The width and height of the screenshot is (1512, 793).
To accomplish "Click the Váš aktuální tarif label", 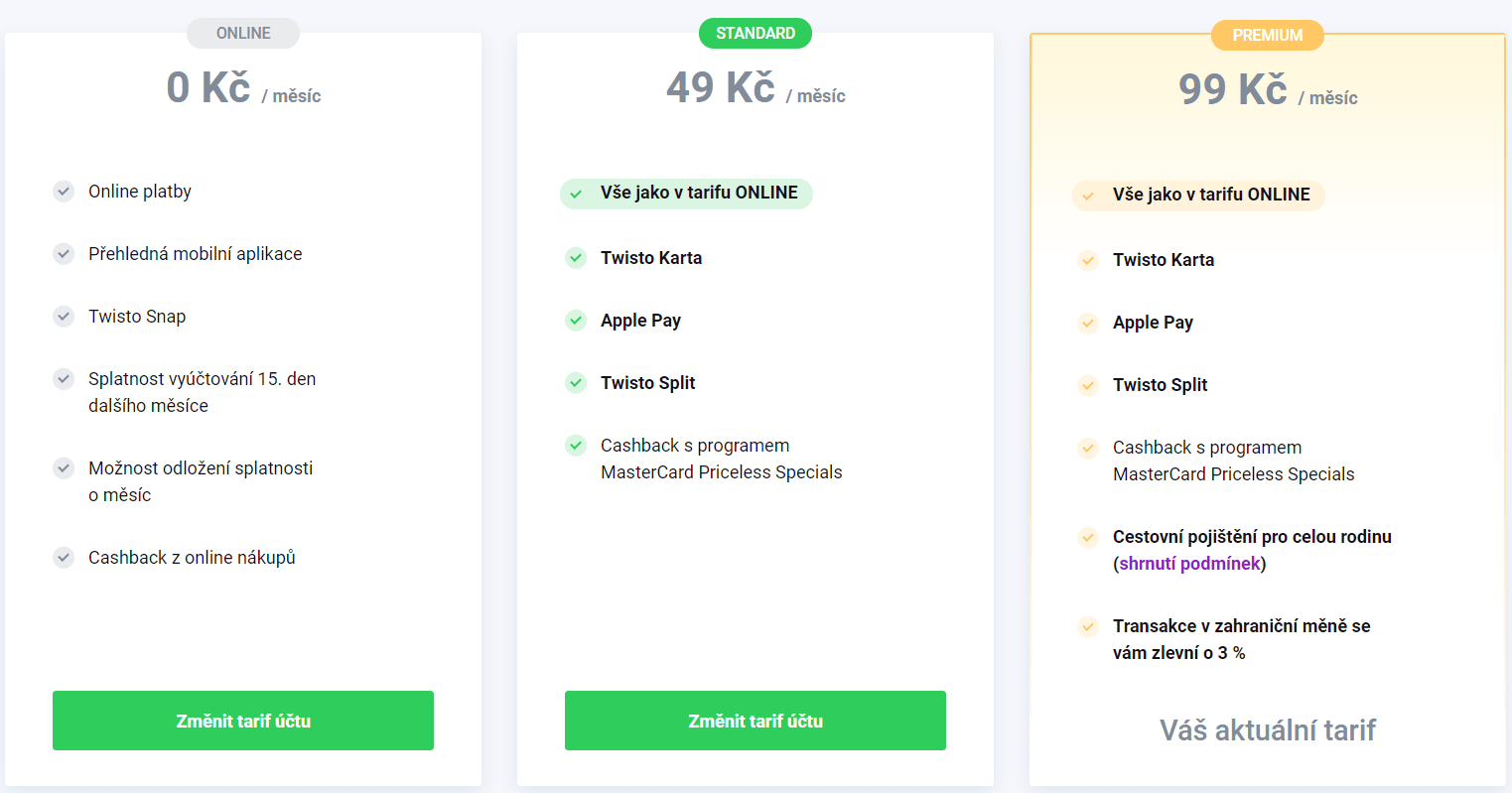I will [1268, 730].
